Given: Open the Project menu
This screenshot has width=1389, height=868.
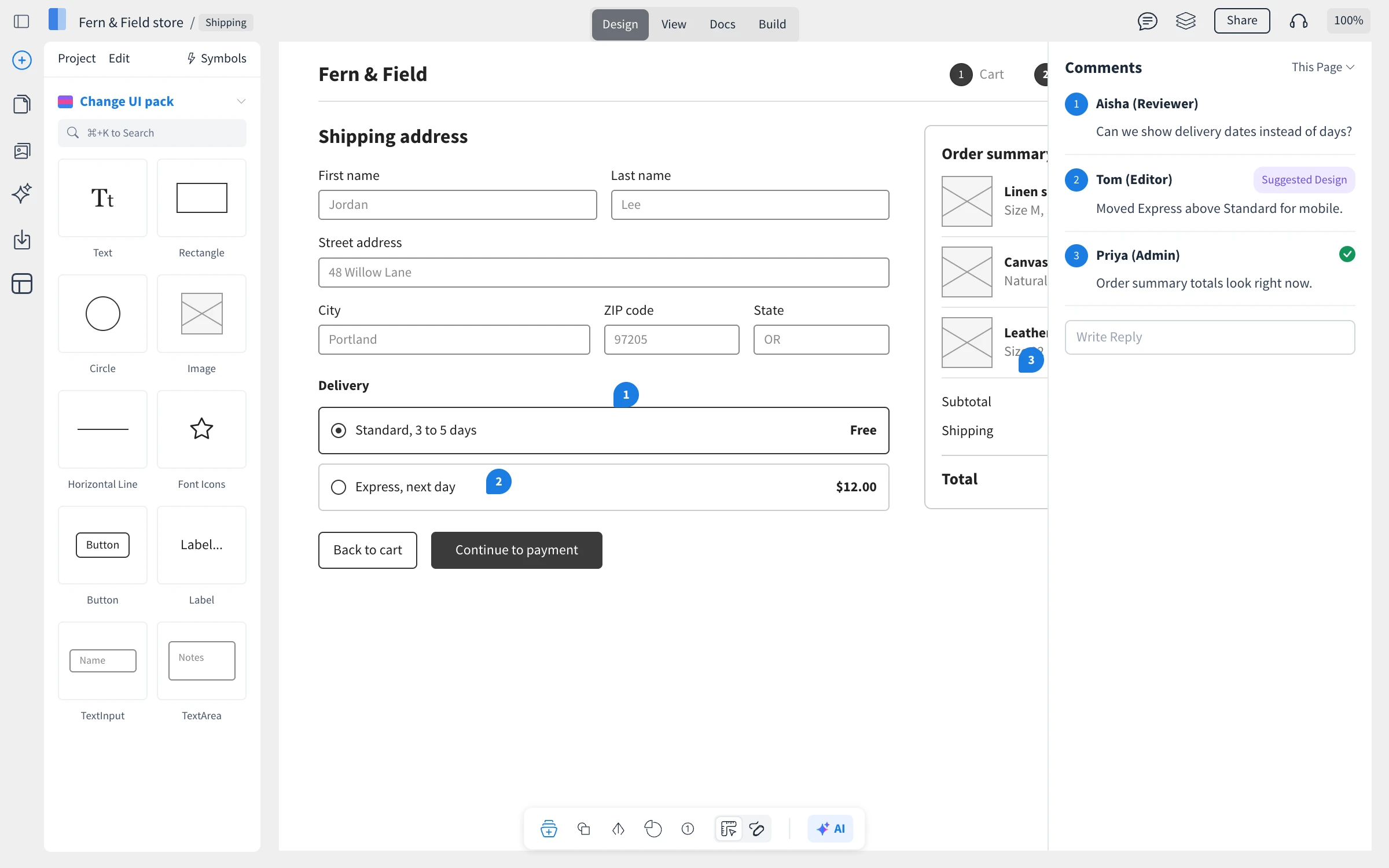Looking at the screenshot, I should (76, 58).
